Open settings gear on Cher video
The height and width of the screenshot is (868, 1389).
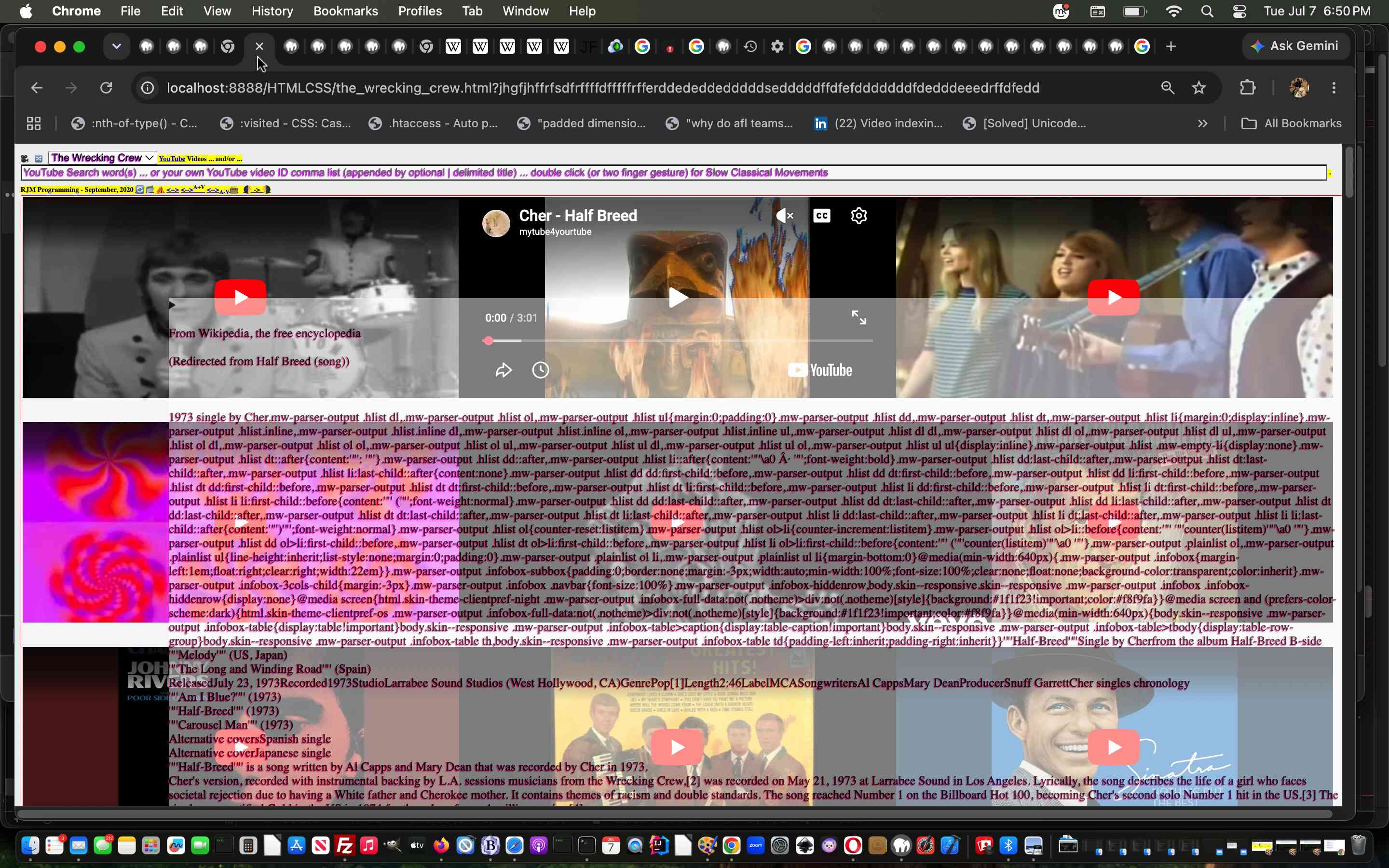point(858,216)
